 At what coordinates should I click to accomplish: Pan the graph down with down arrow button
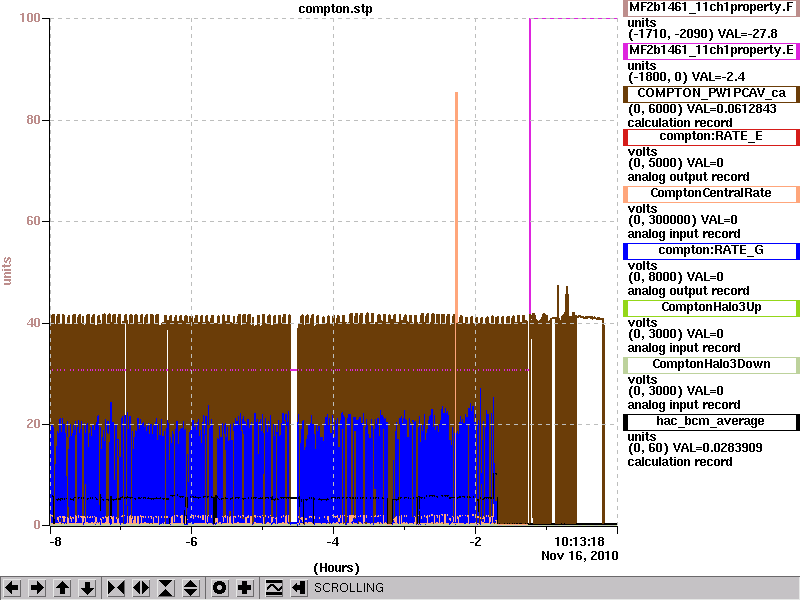coord(87,588)
